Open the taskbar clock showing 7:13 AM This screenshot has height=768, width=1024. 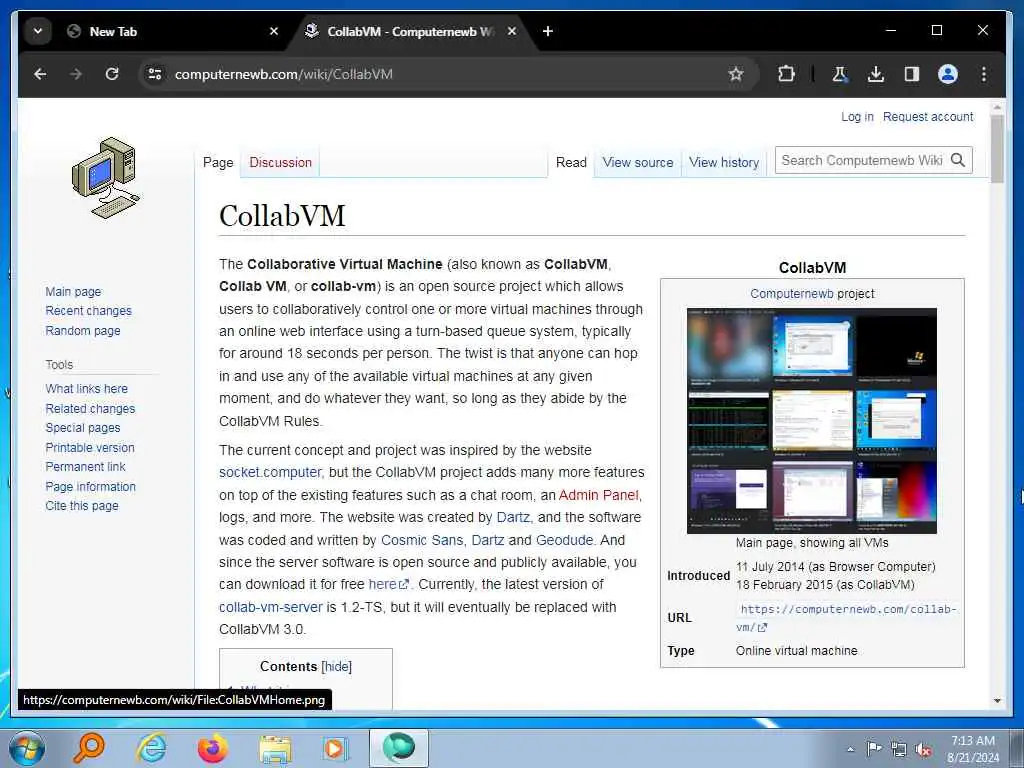click(x=973, y=749)
